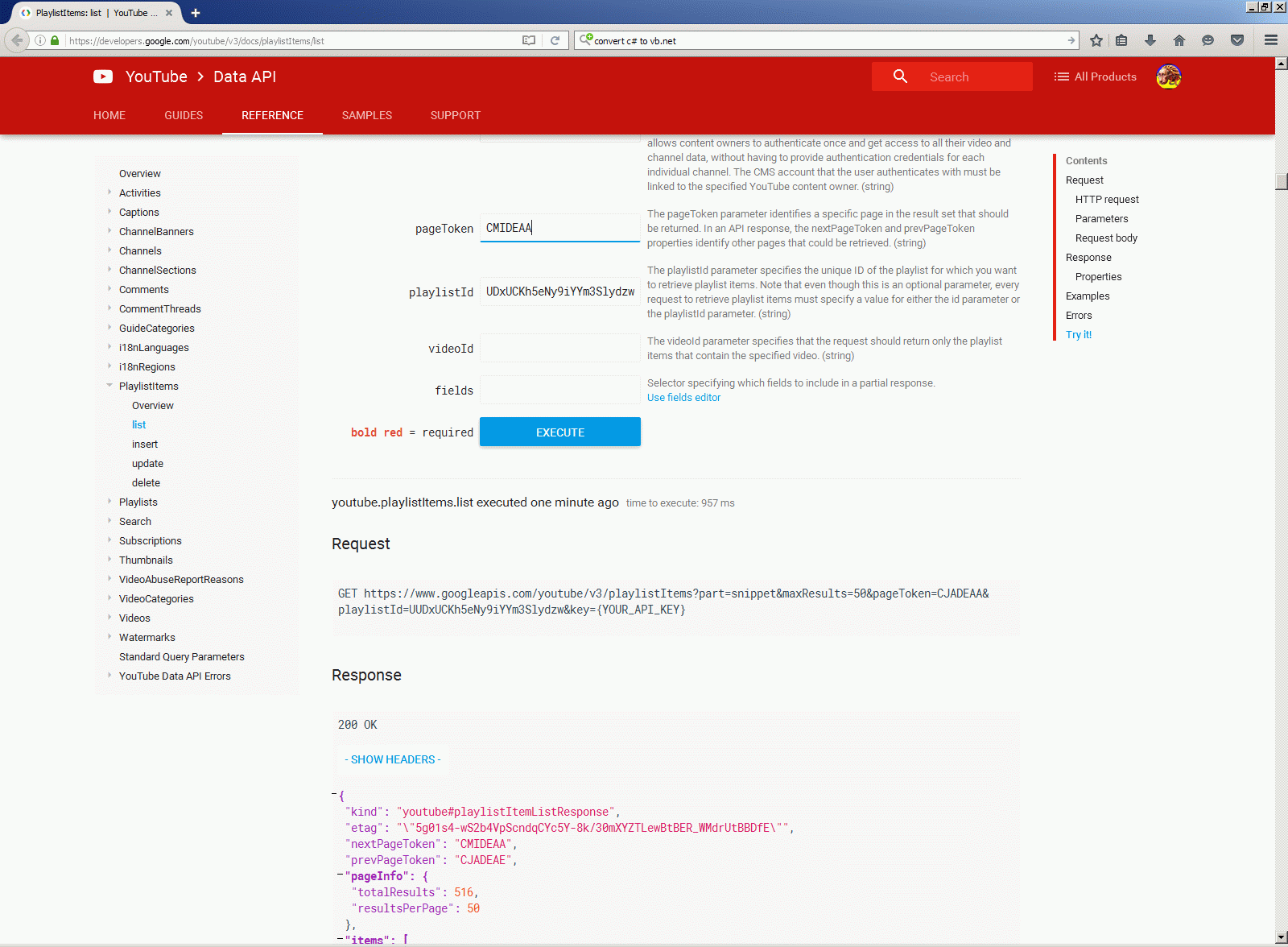This screenshot has height=947, width=1288.
Task: Expand the Channels sidebar section
Action: point(109,250)
